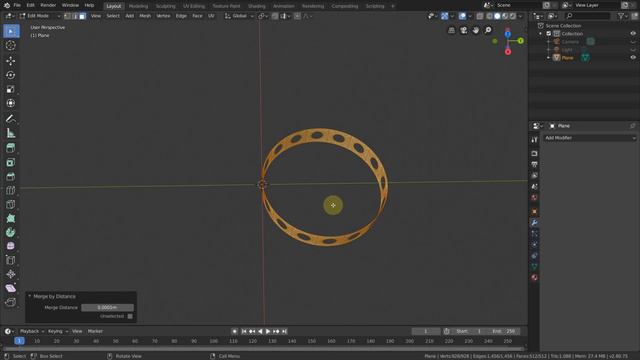Viewport: 640px width, 360px height.
Task: Click the play animation button
Action: coord(268,331)
